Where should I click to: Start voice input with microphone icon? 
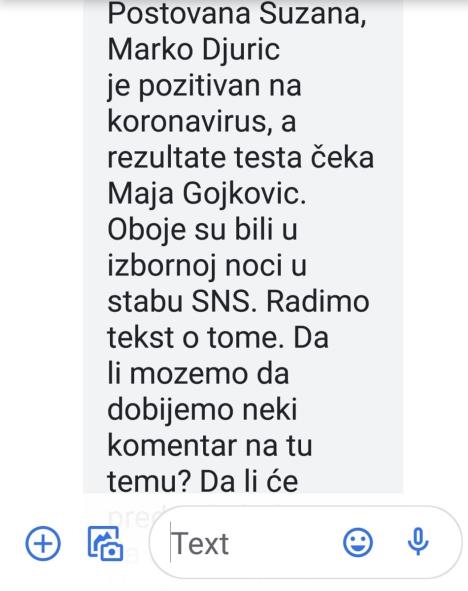[418, 542]
